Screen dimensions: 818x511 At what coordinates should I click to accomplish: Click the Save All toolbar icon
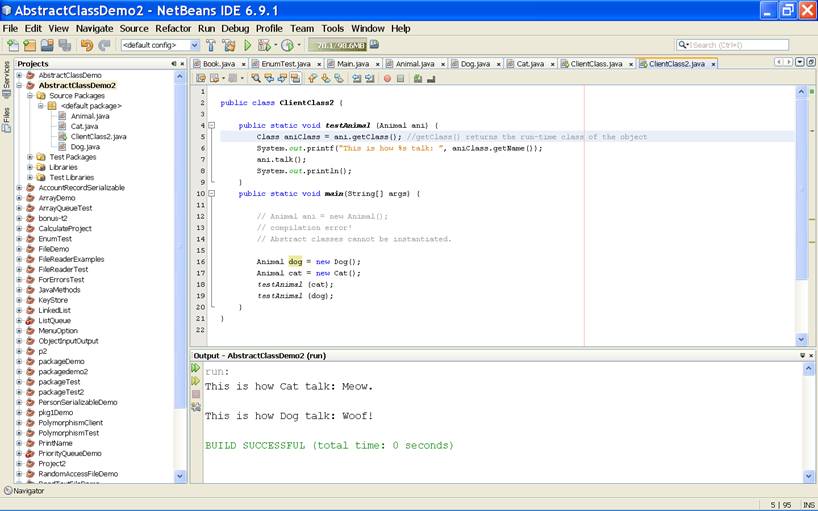click(x=64, y=45)
